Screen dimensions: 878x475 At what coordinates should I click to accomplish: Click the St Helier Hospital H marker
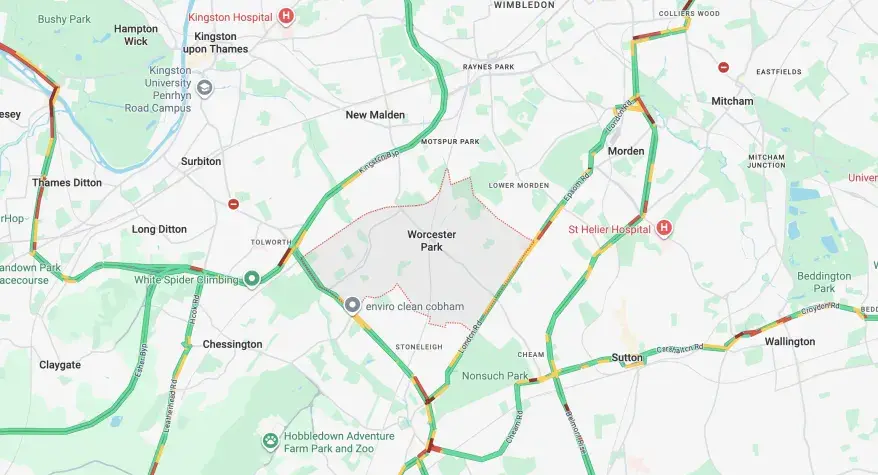(664, 228)
